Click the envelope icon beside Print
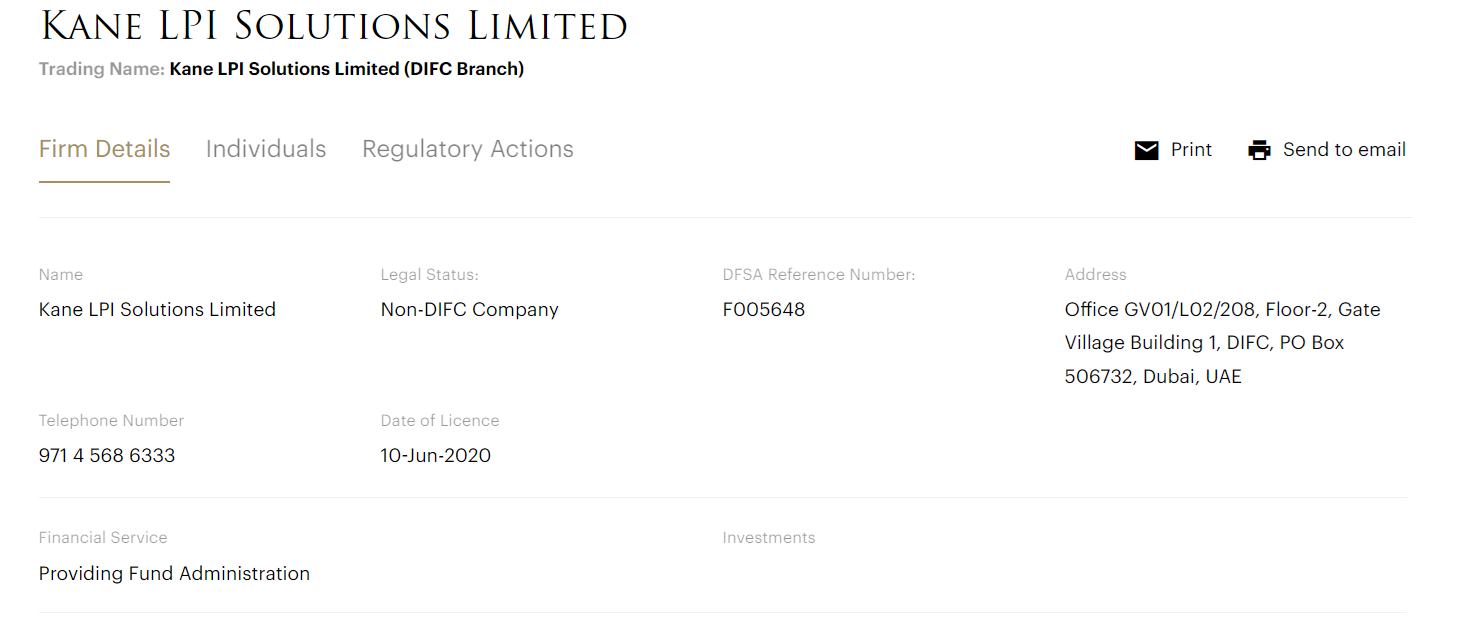 click(1146, 150)
